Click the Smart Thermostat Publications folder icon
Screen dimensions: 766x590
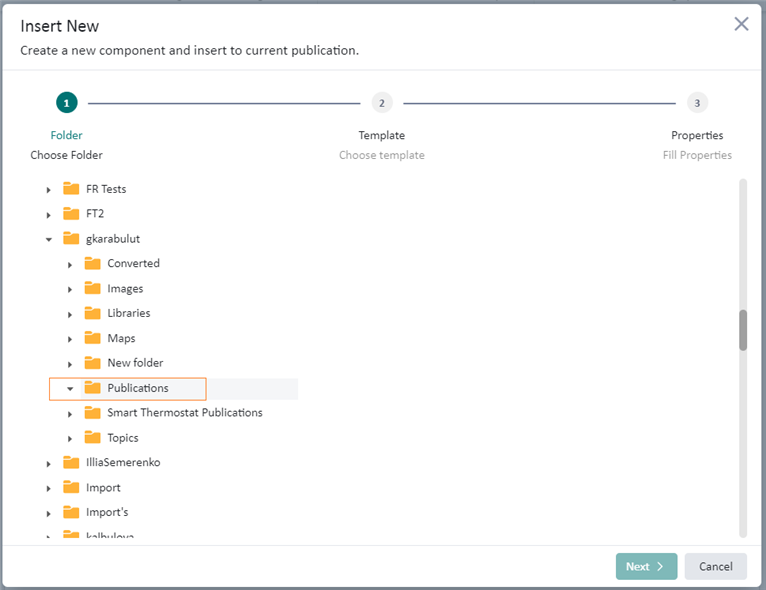(x=92, y=413)
